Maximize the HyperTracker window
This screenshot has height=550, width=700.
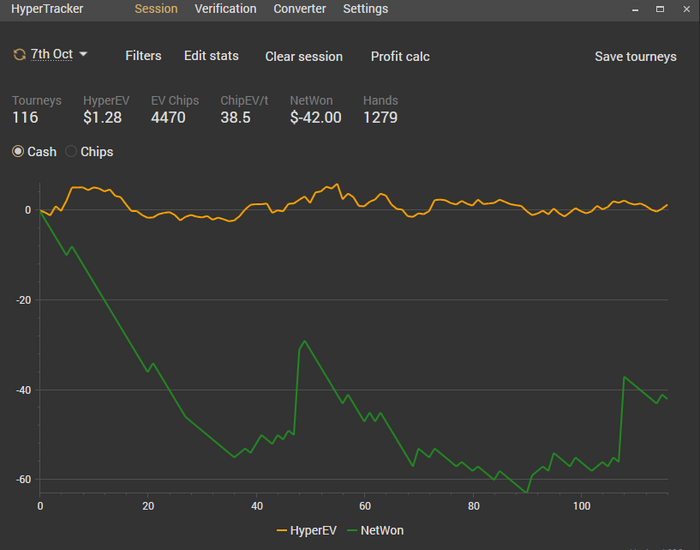(660, 9)
